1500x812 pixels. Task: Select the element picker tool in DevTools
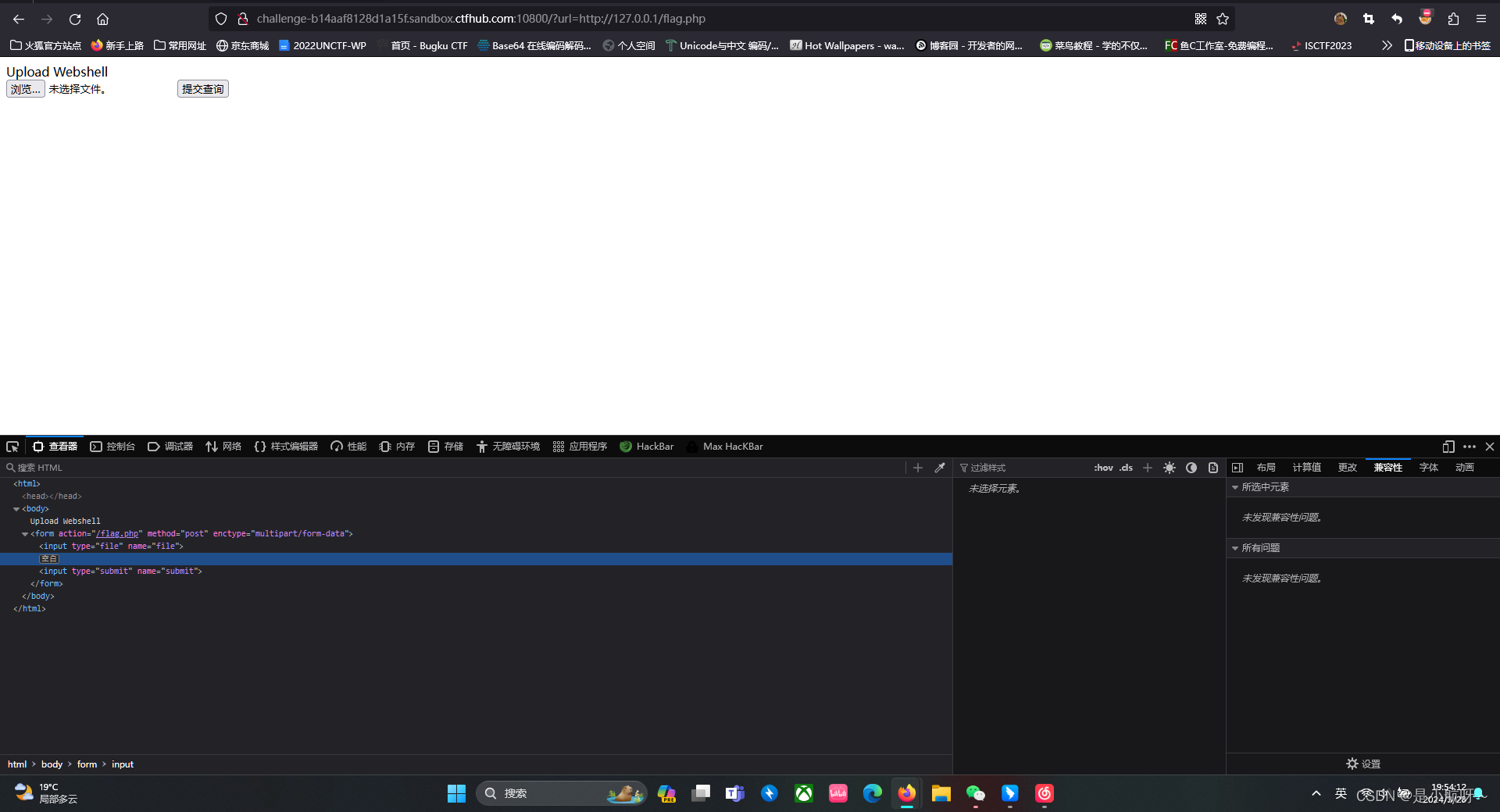(12, 447)
